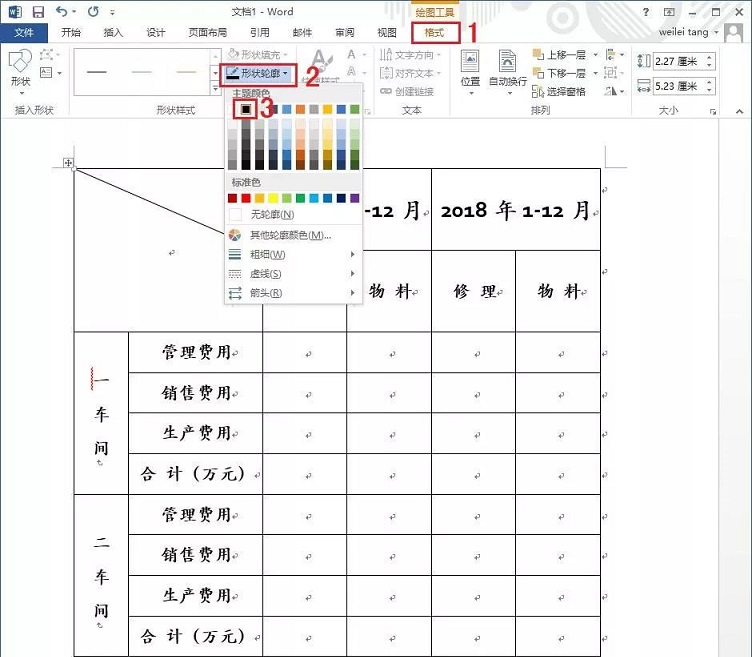Screen dimensions: 752x657
Task: Open the 形状 shapes gallery icon
Action: tap(19, 70)
